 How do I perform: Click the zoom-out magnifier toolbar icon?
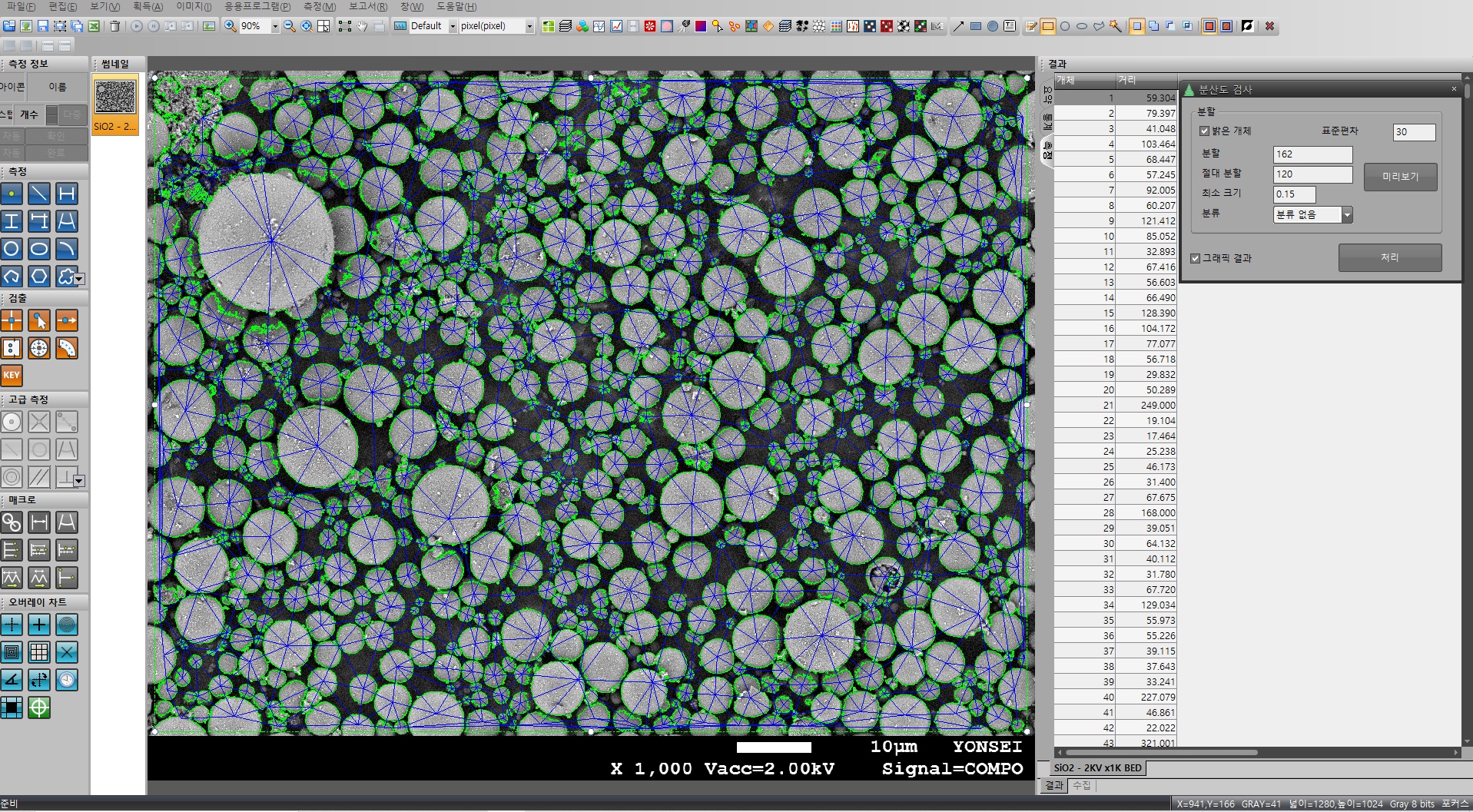289,25
